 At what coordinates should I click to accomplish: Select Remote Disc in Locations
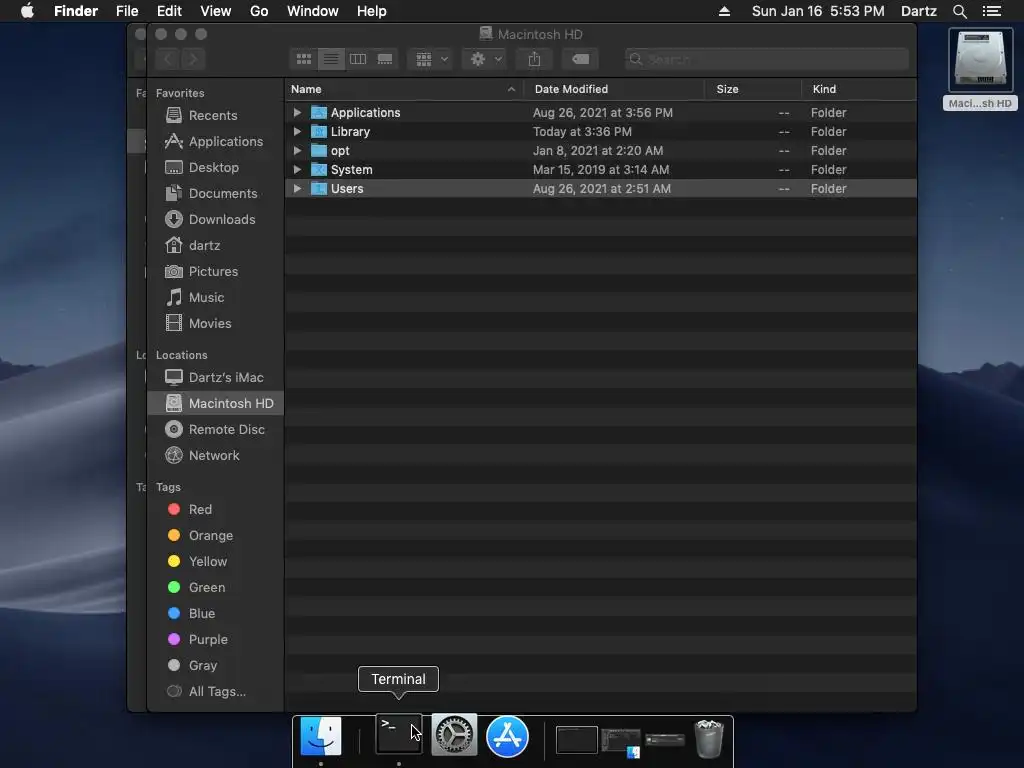(215, 430)
